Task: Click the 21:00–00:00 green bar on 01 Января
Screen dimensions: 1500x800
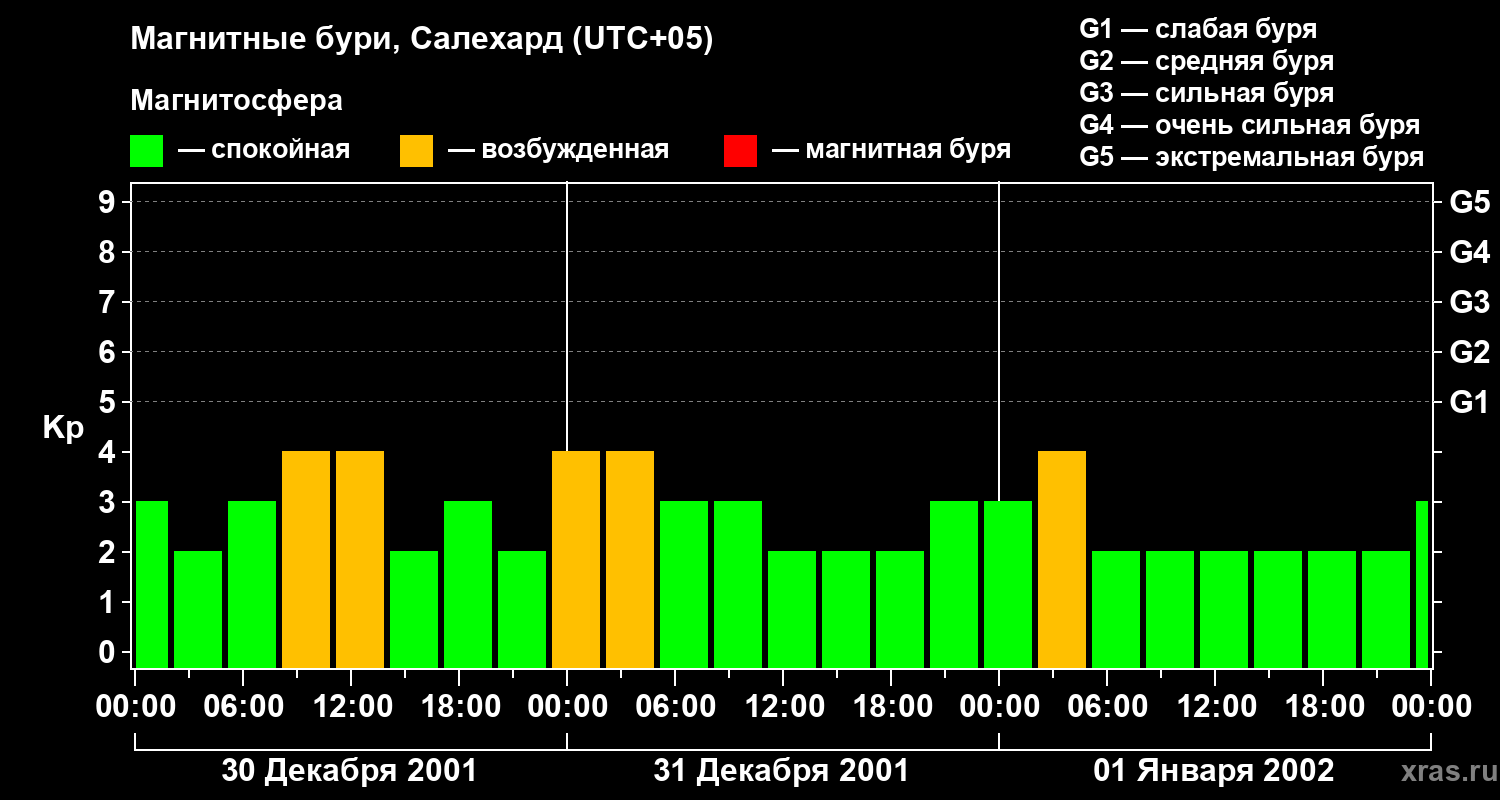Action: click(x=1386, y=609)
